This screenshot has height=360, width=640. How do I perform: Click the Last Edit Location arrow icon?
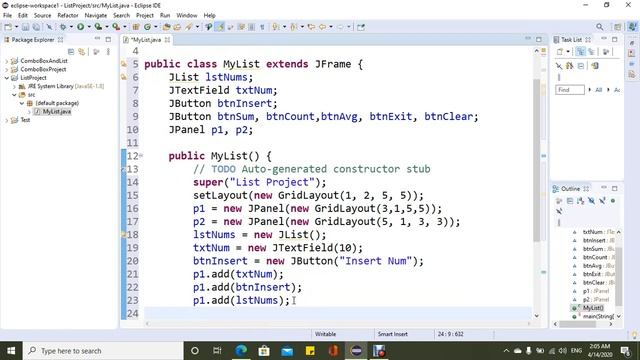point(311,27)
